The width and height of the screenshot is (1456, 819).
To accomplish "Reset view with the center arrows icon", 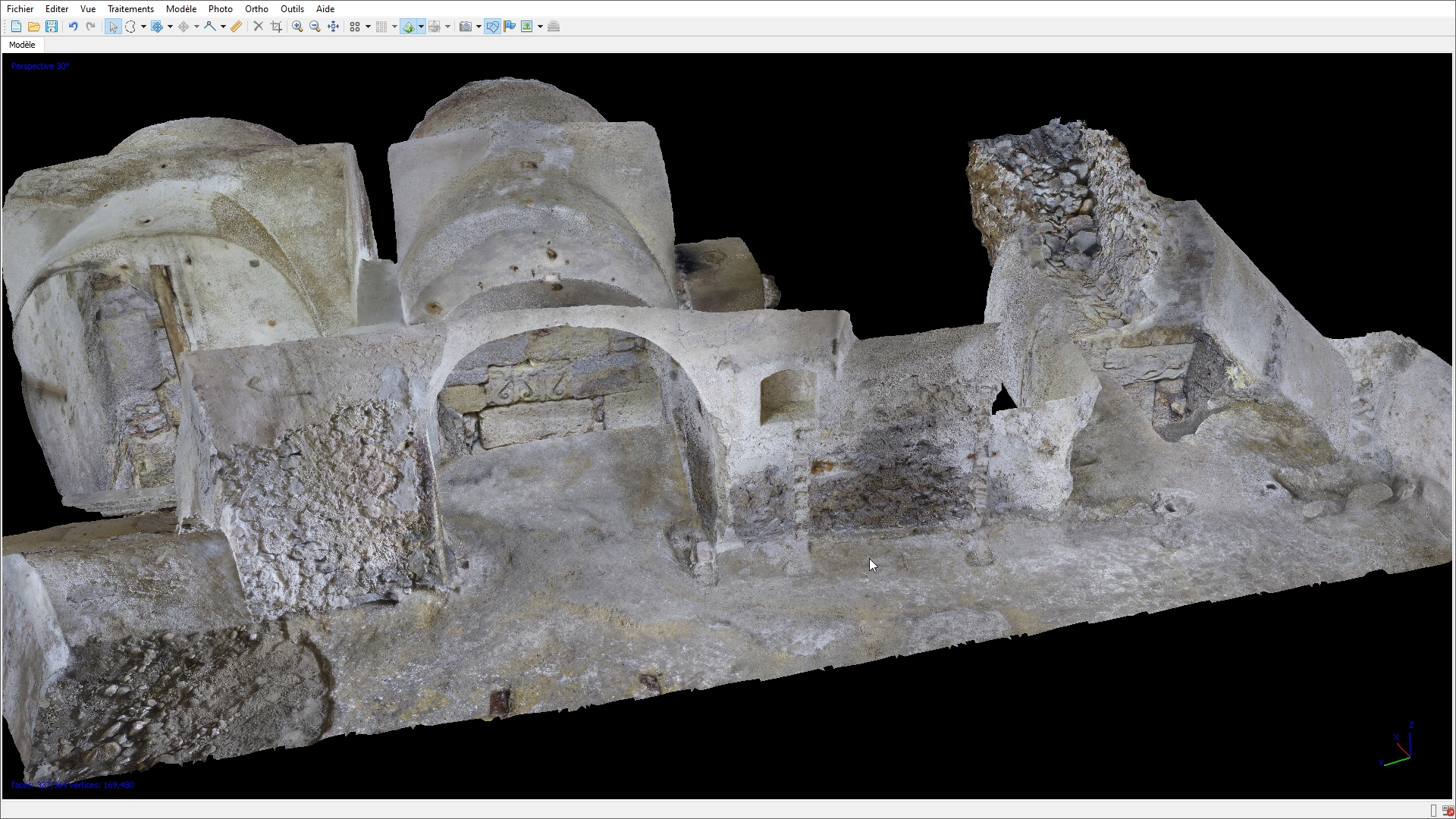I will (x=334, y=27).
